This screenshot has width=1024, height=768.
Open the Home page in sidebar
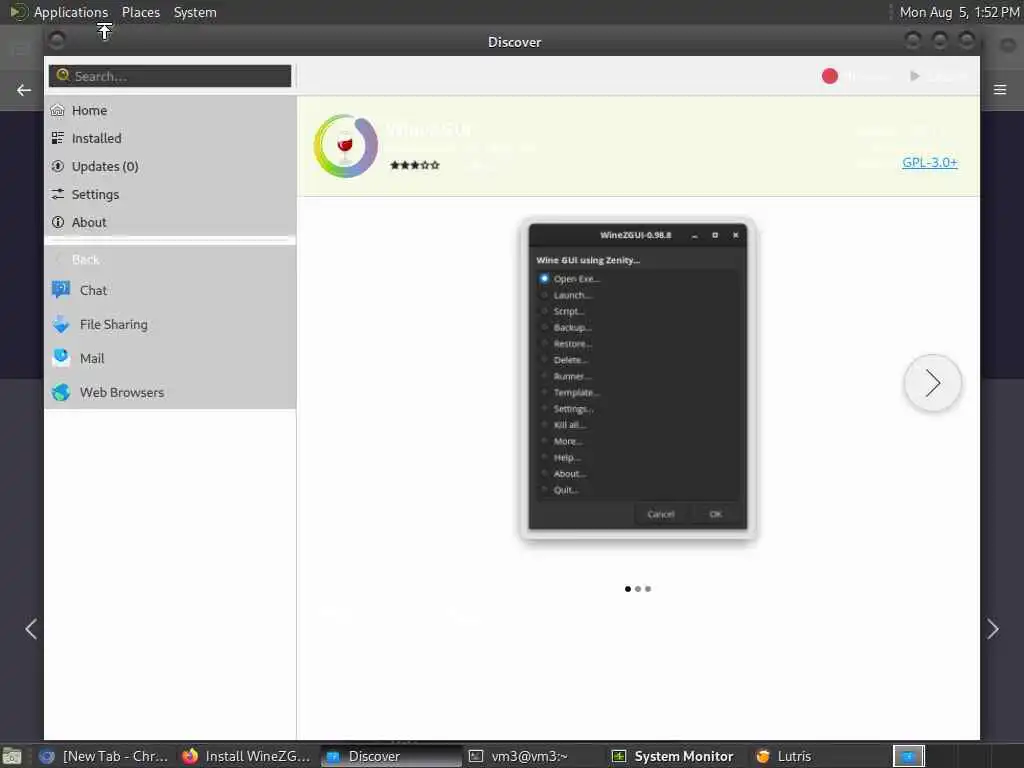(x=170, y=110)
